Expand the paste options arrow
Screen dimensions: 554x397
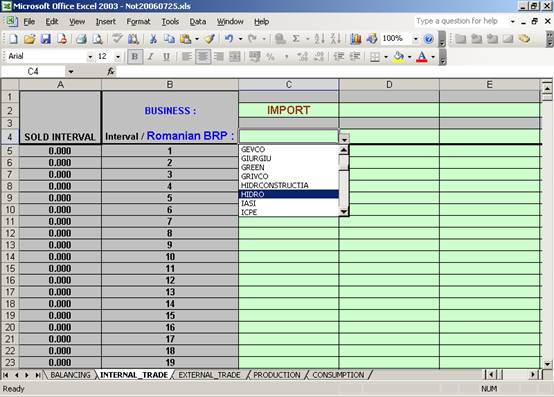(197, 39)
